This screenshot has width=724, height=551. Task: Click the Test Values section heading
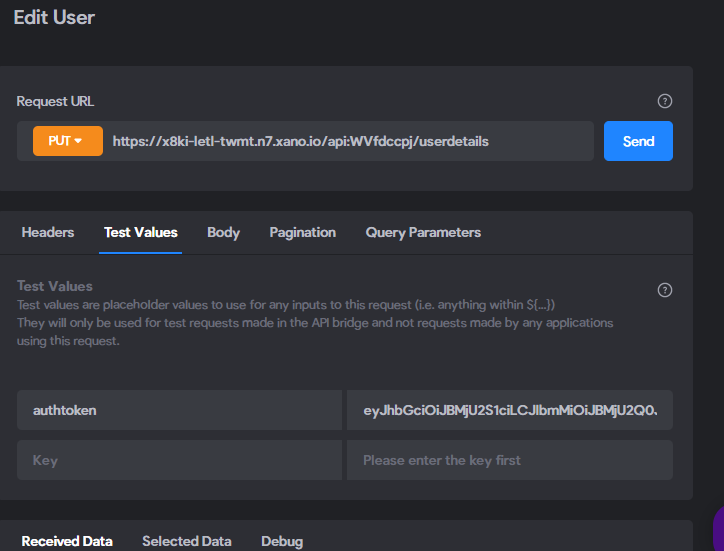(55, 286)
